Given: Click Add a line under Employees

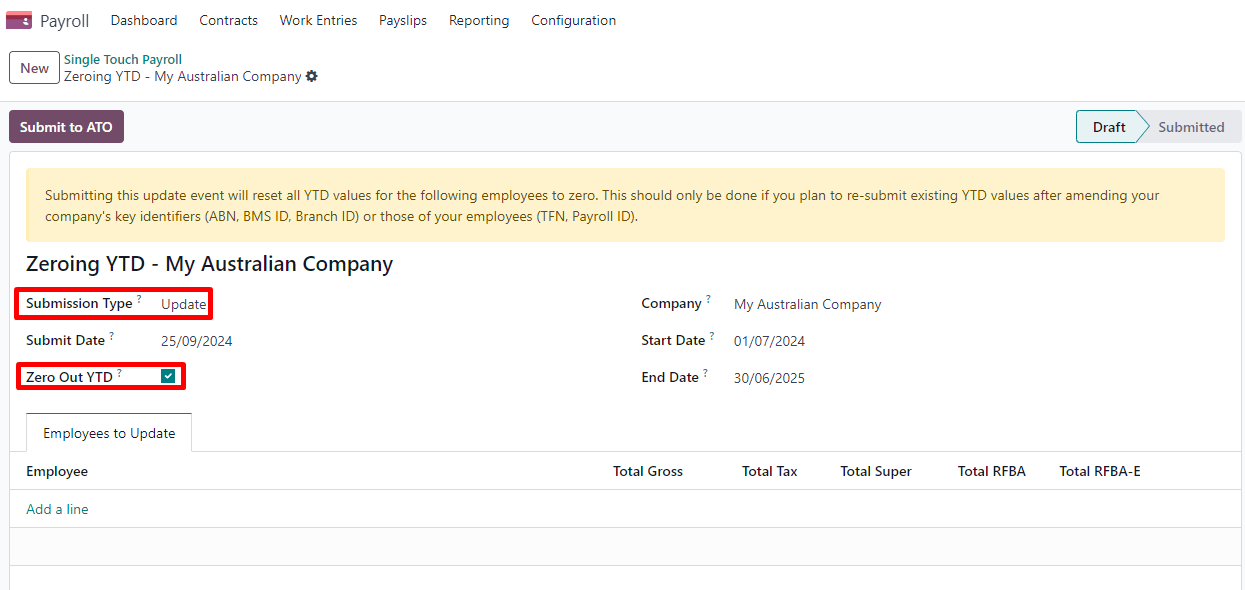Looking at the screenshot, I should click(57, 509).
